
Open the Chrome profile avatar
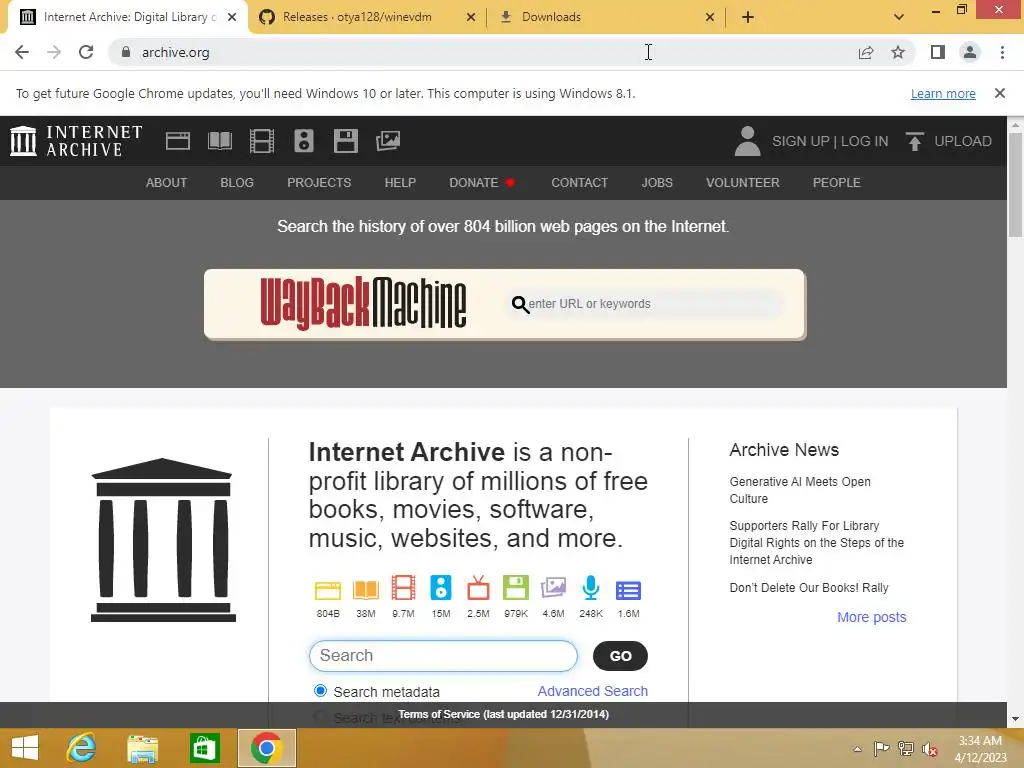point(970,52)
